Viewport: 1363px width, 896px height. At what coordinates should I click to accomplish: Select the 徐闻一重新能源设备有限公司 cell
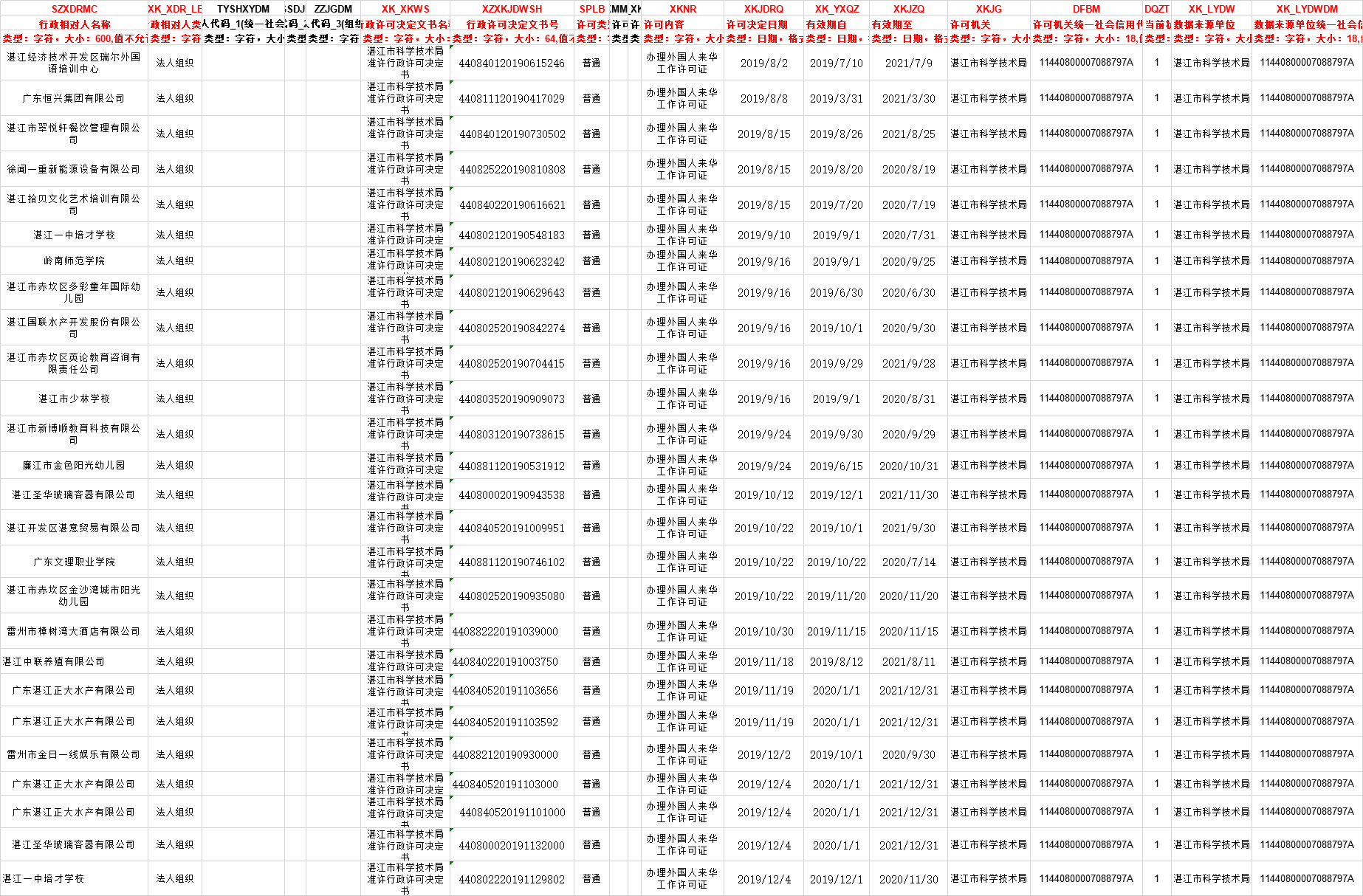pos(74,169)
